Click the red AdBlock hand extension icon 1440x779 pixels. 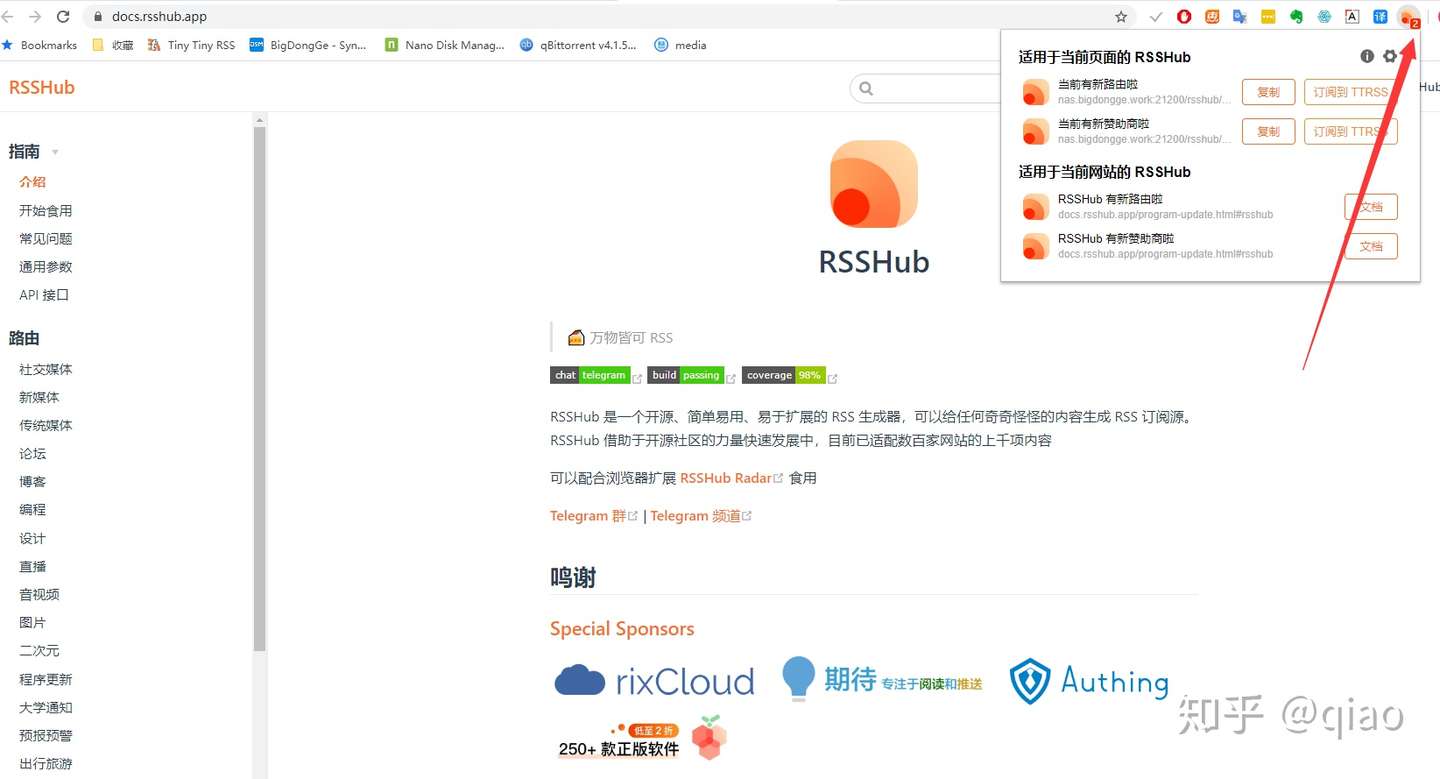coord(1184,17)
